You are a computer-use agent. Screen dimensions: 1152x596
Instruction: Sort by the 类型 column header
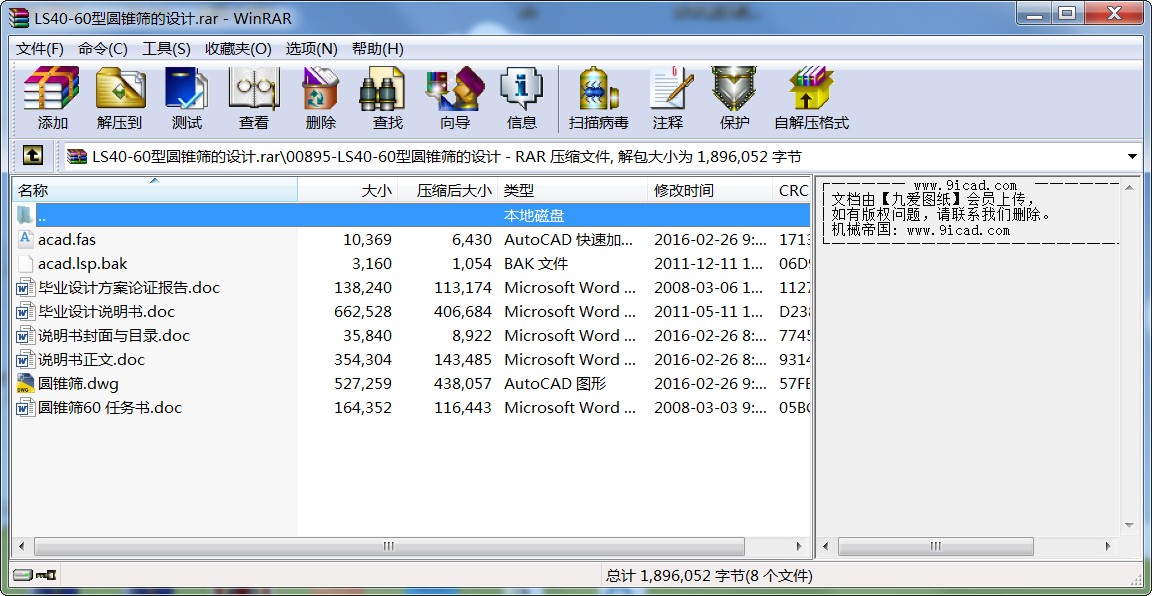[x=572, y=190]
